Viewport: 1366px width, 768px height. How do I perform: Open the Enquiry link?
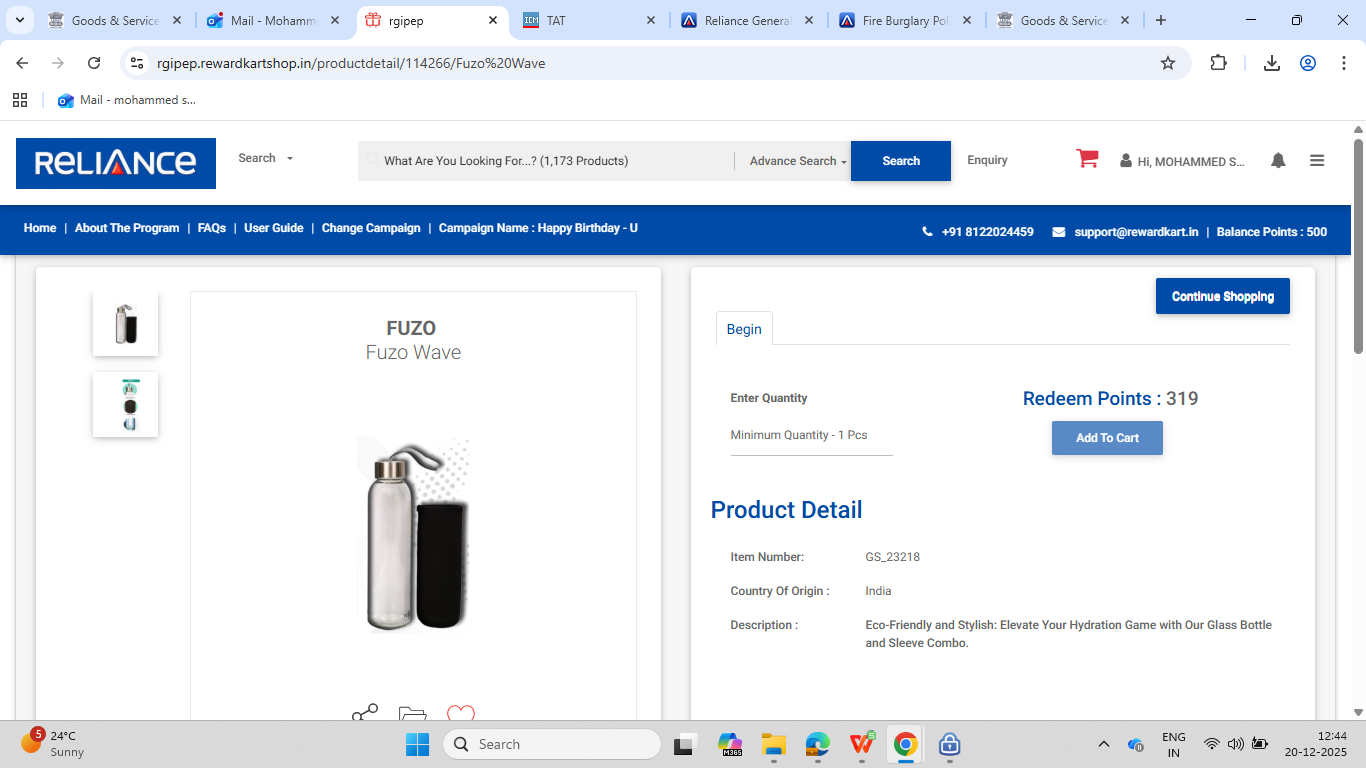[x=987, y=160]
